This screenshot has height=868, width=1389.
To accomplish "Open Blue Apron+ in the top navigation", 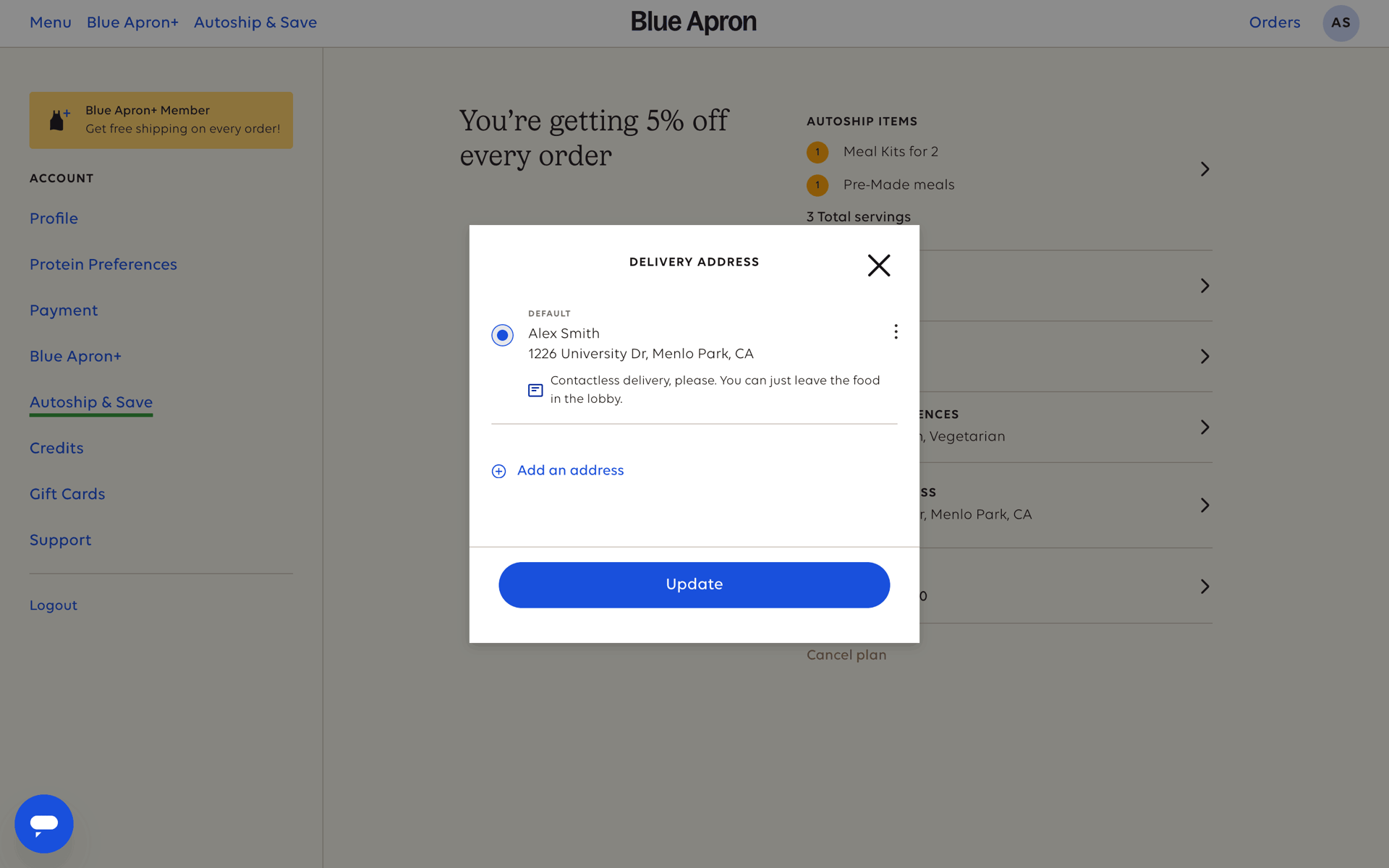I will 132,22.
